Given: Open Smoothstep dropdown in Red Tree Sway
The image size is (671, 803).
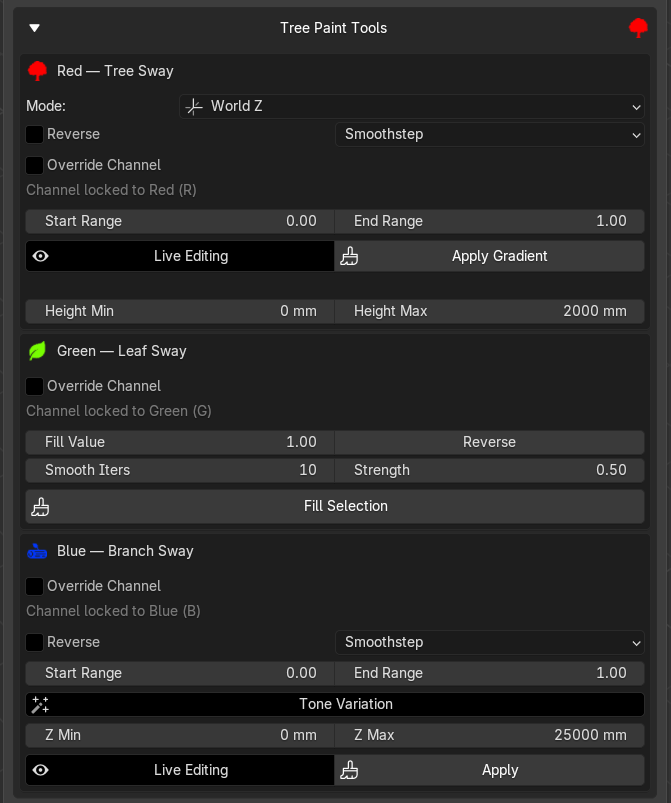Looking at the screenshot, I should [x=489, y=134].
